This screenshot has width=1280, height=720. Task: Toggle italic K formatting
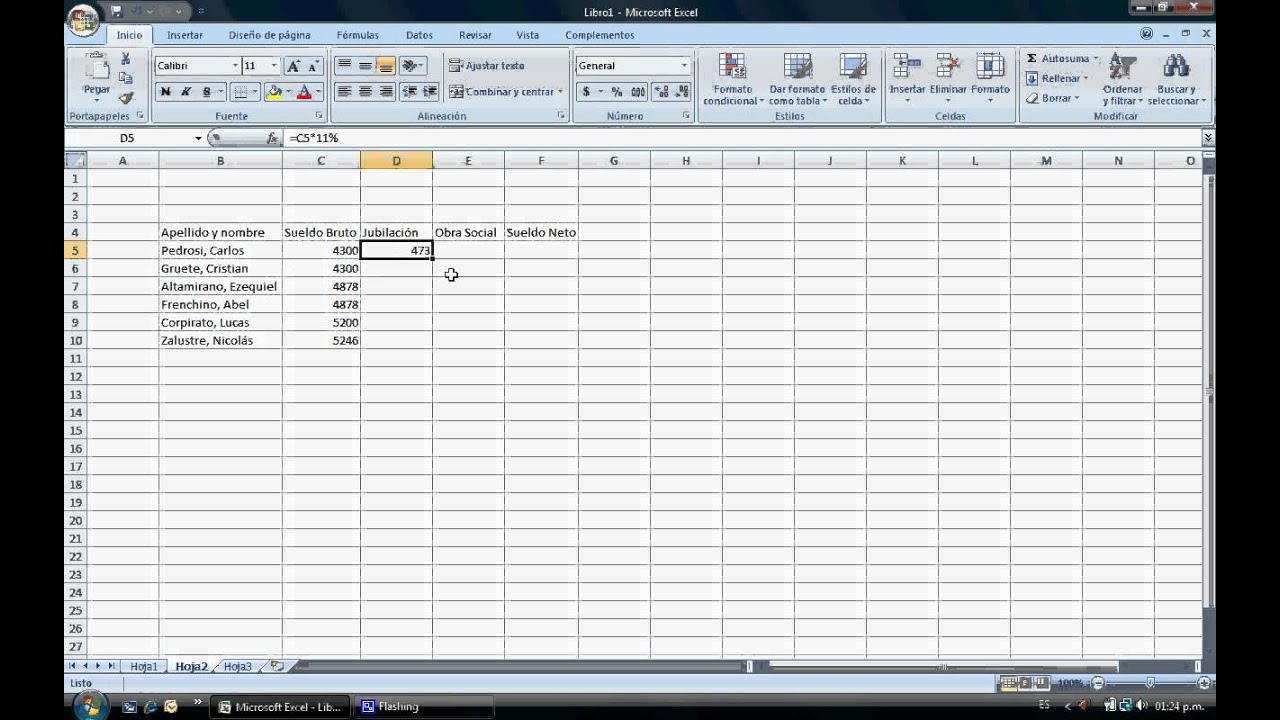(x=186, y=92)
